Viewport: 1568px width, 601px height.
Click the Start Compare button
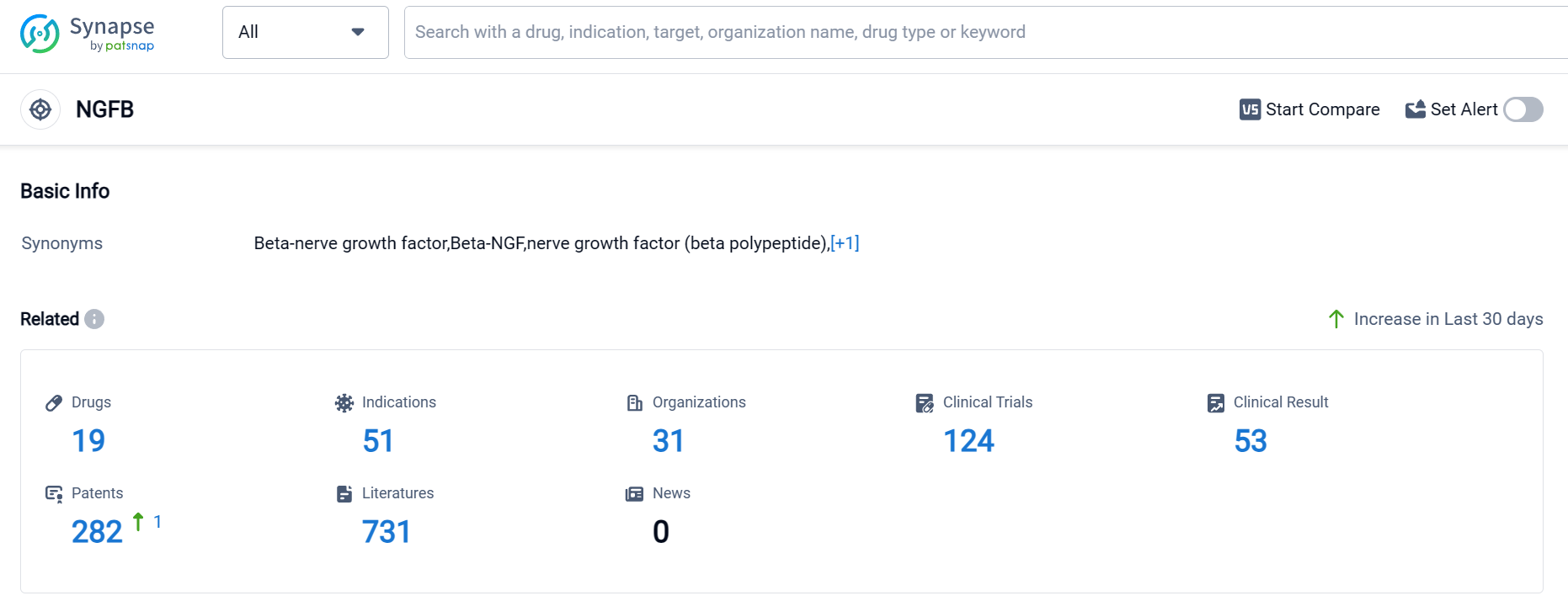[x=1322, y=109]
